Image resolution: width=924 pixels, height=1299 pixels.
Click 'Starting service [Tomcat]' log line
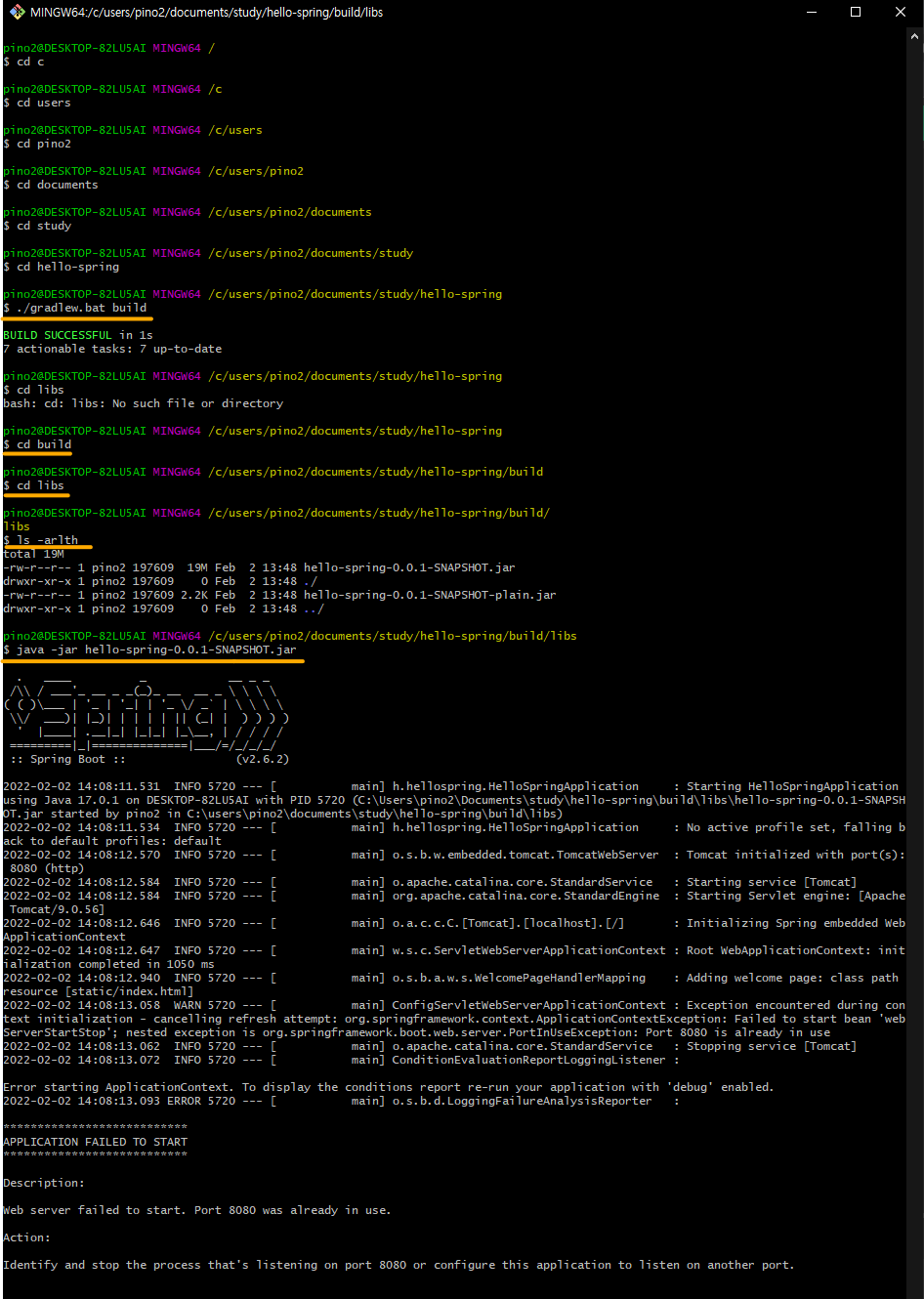click(430, 882)
